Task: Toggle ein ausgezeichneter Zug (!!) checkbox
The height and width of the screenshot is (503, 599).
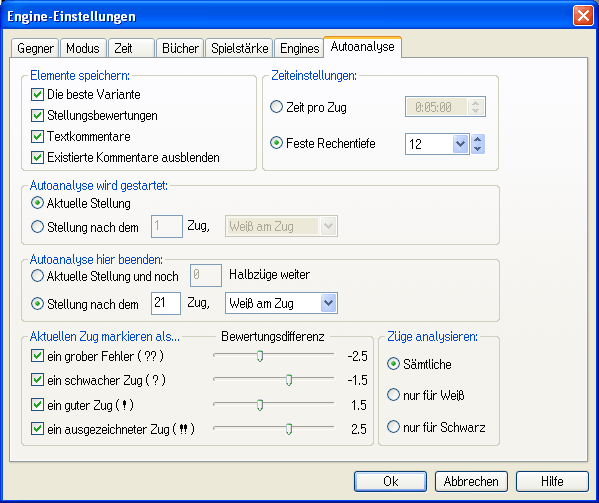Action: [x=37, y=429]
